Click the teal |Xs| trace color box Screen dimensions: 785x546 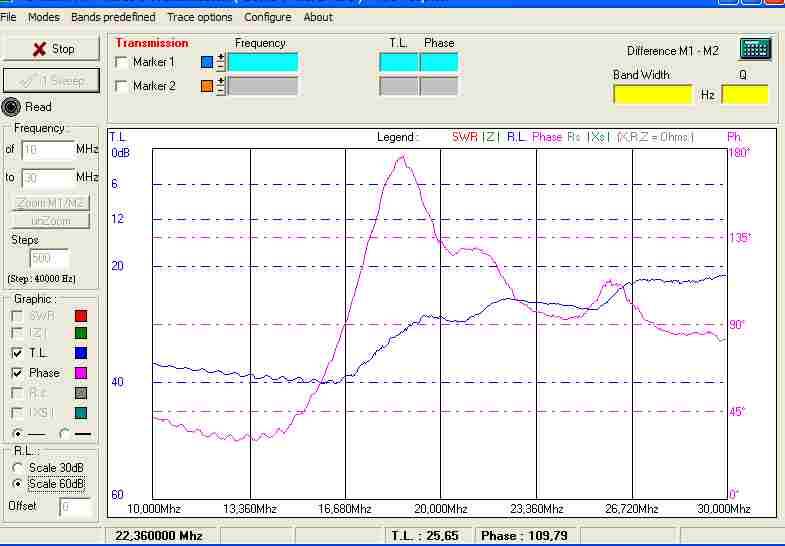point(81,412)
